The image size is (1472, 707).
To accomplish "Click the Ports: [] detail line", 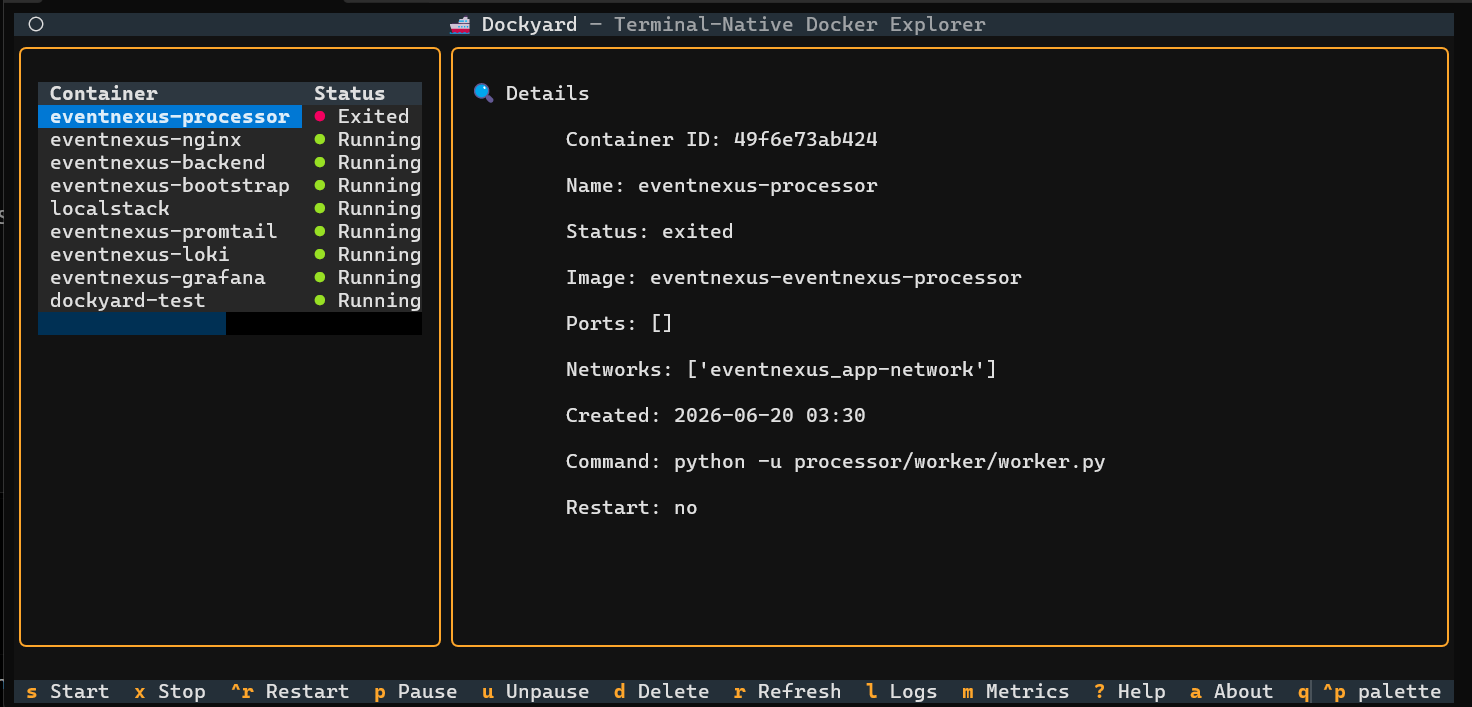I will coord(620,324).
